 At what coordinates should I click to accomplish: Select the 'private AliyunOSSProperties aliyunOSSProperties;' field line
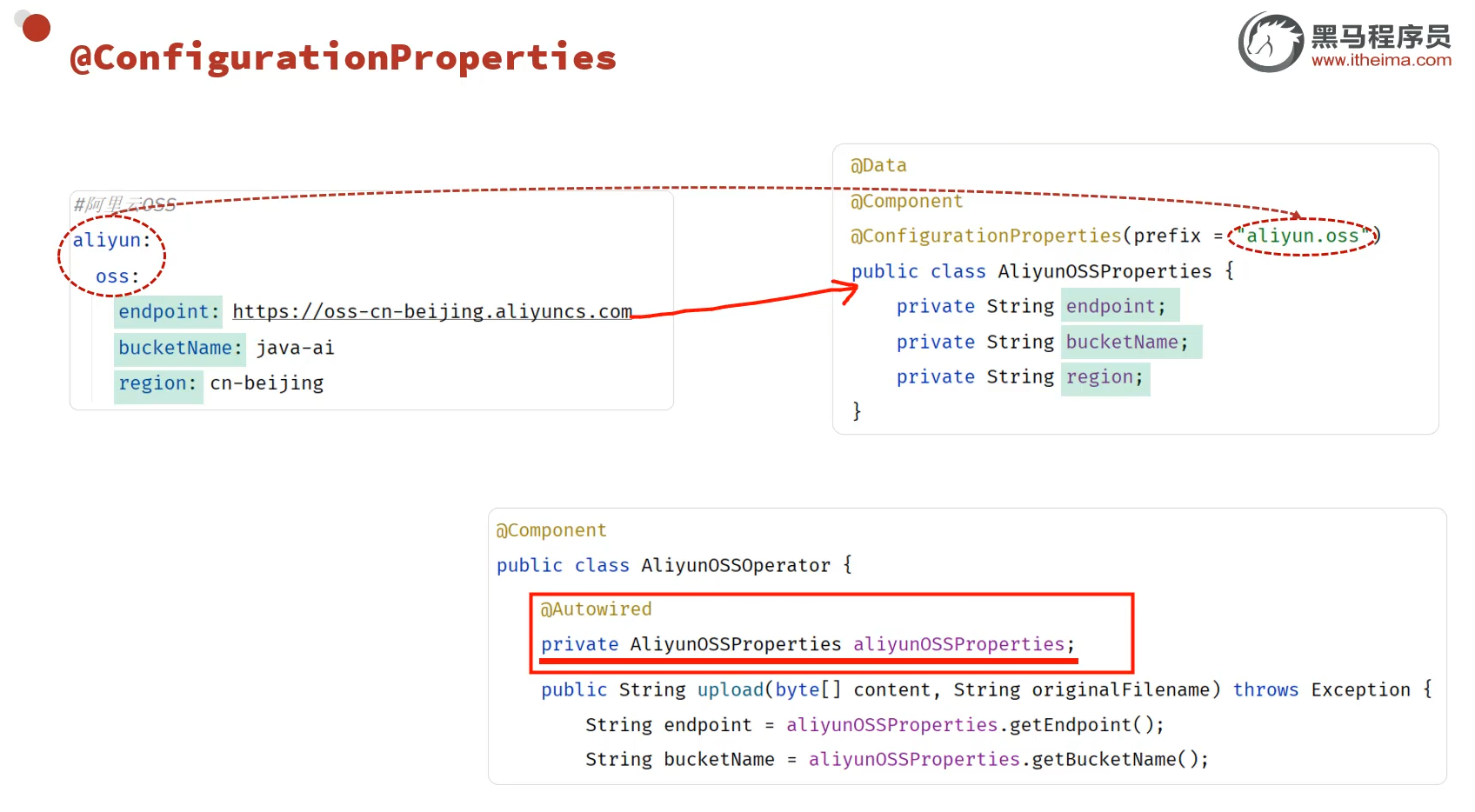pyautogui.click(x=808, y=644)
